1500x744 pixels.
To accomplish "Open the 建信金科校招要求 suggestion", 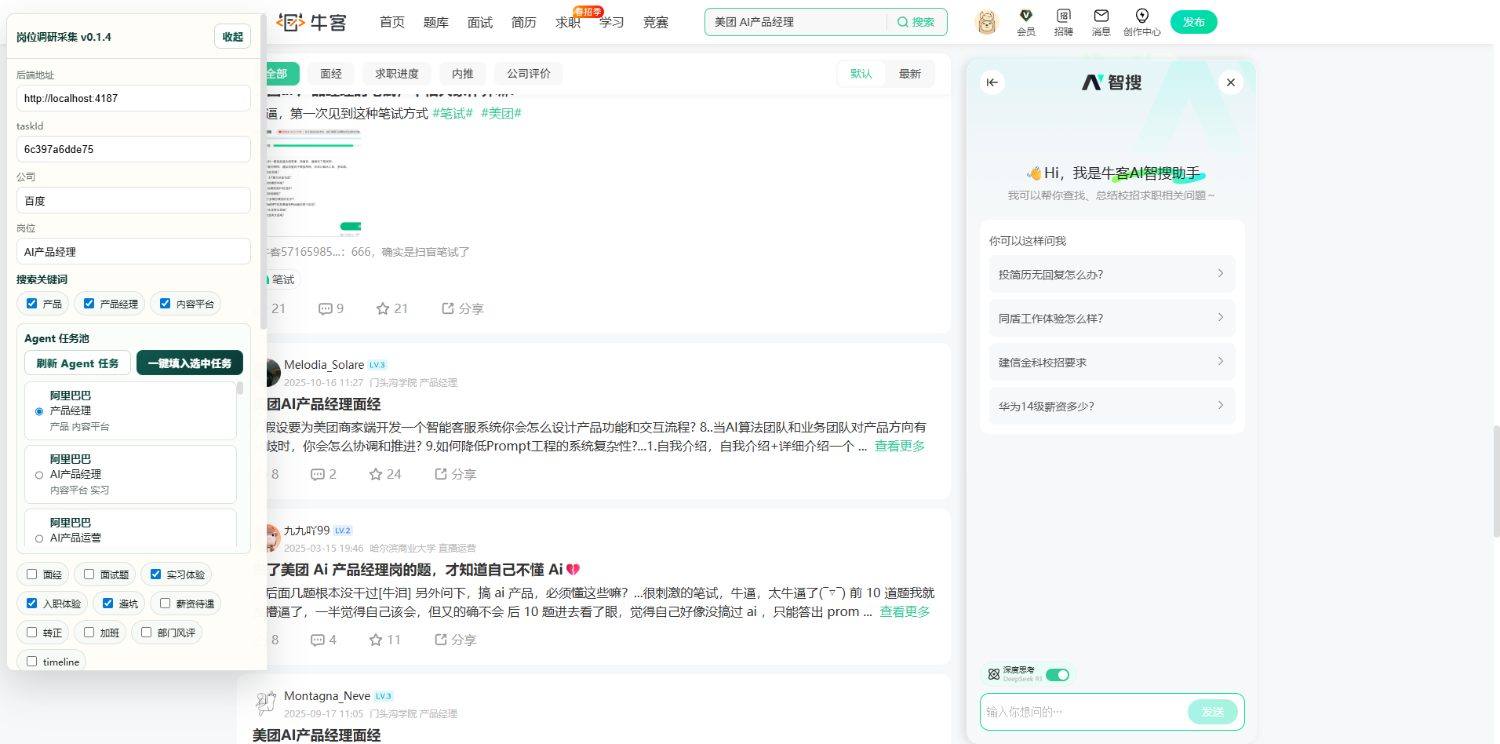I will click(1112, 362).
